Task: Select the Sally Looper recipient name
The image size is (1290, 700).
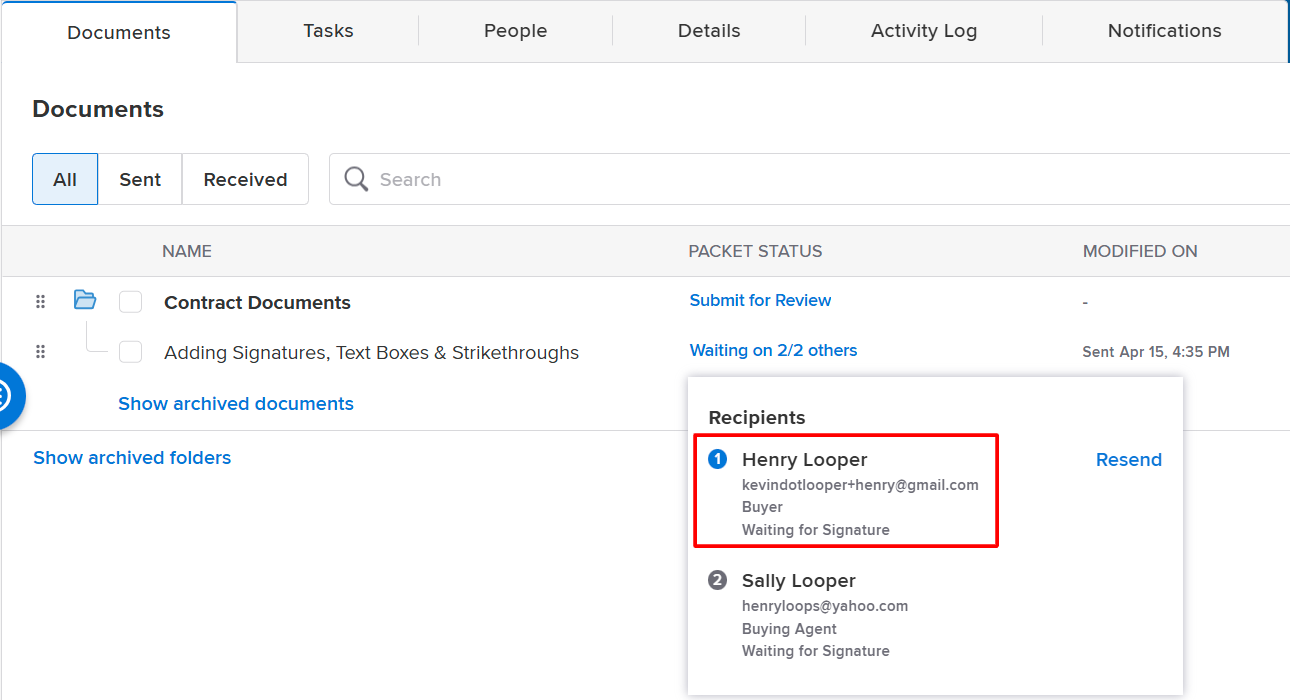Action: tap(799, 581)
